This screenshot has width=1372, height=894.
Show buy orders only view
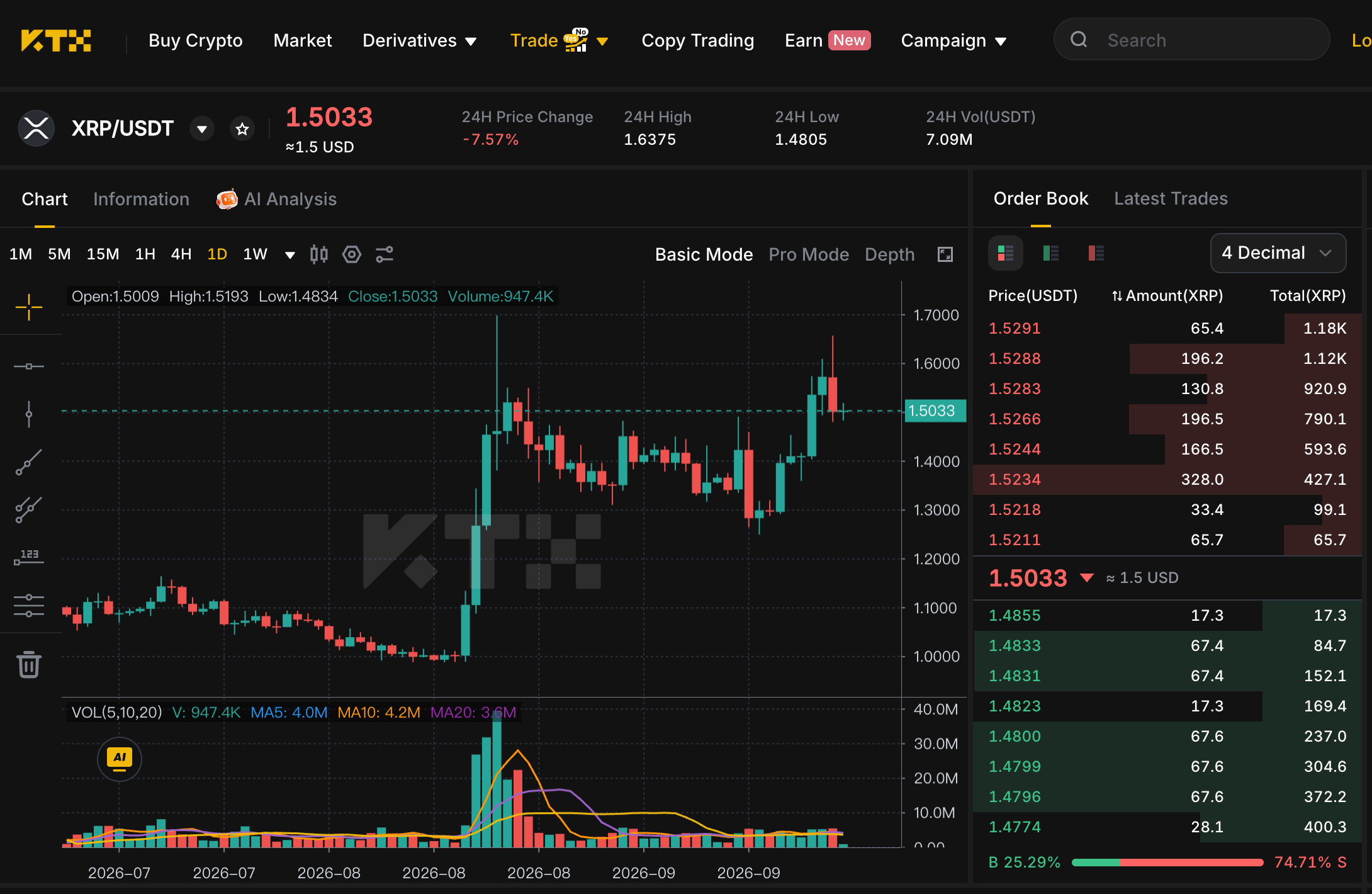pos(1051,254)
